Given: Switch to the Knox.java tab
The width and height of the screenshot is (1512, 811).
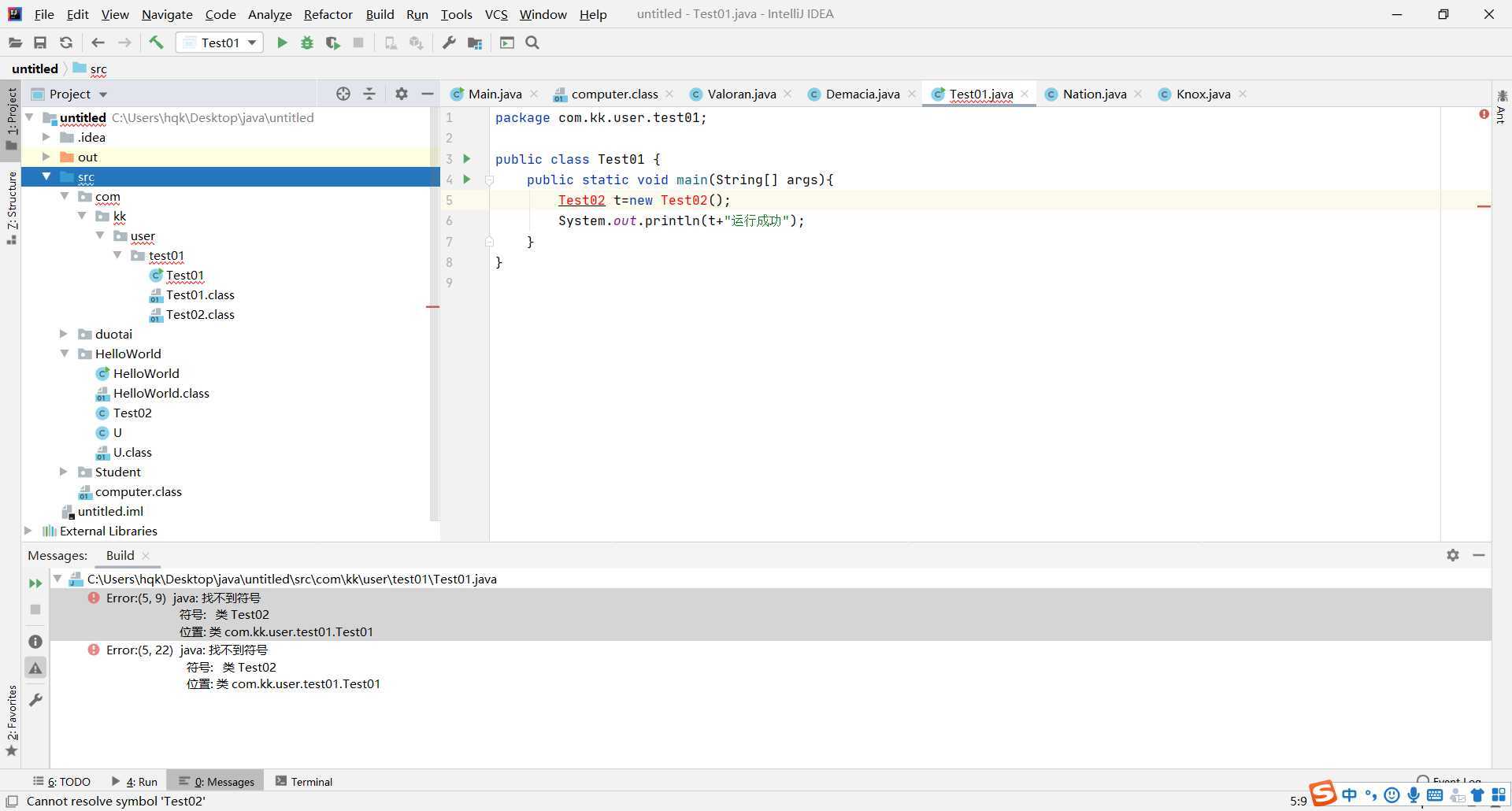Looking at the screenshot, I should tap(1203, 94).
